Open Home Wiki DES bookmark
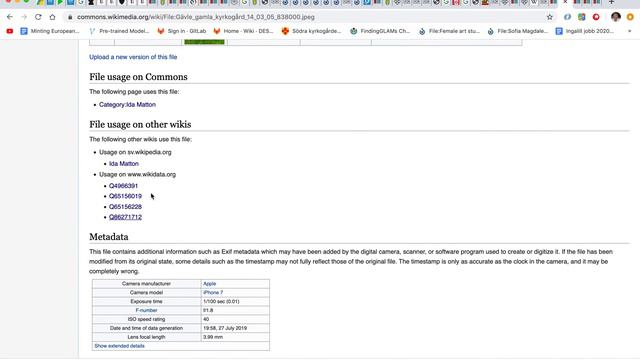This screenshot has width=640, height=360. click(x=243, y=31)
